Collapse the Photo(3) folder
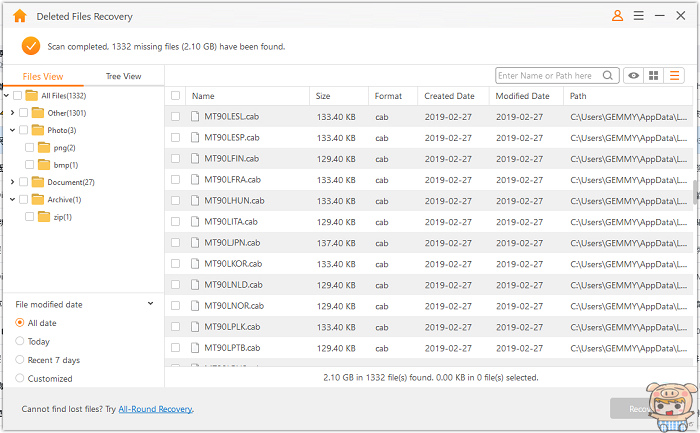Viewport: 700px width, 433px height. tap(11, 130)
